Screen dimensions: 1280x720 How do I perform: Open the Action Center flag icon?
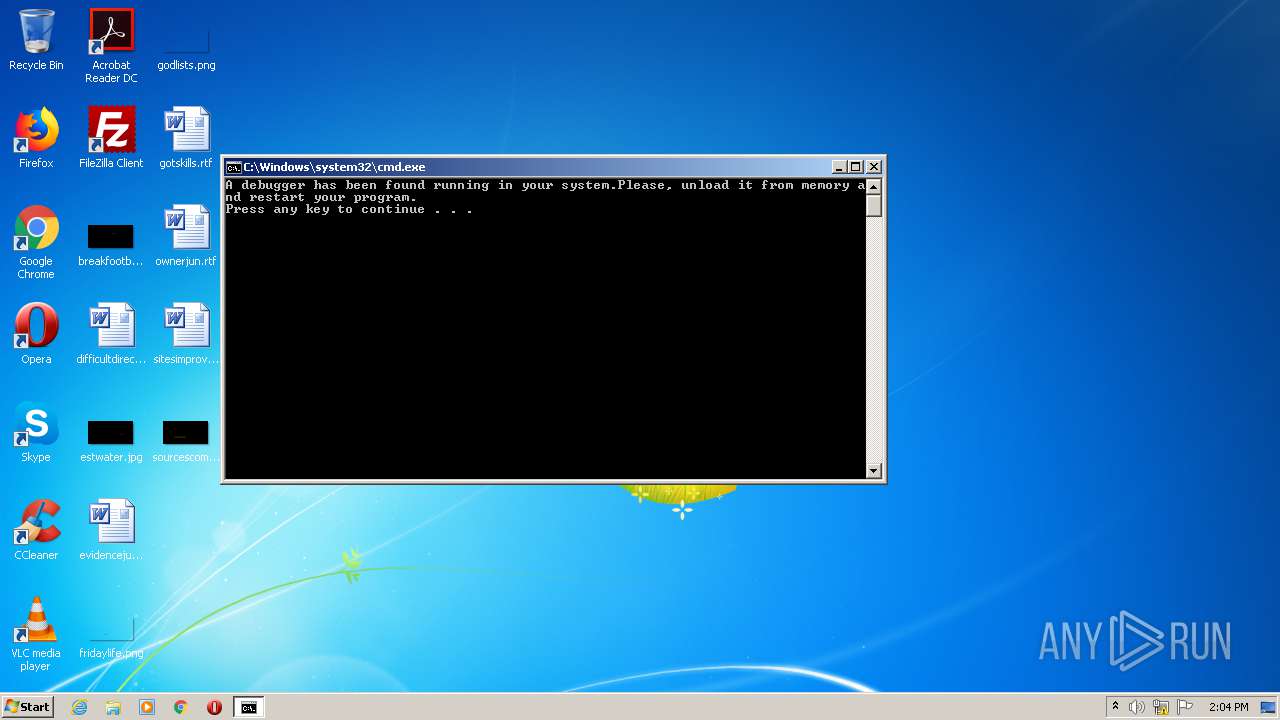tap(1185, 707)
